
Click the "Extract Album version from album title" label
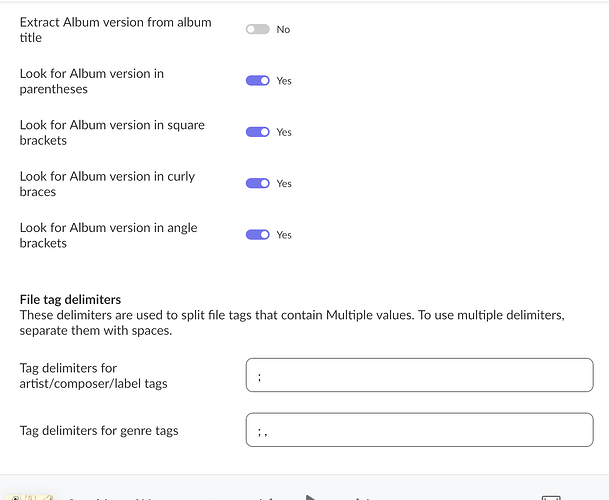coord(115,30)
